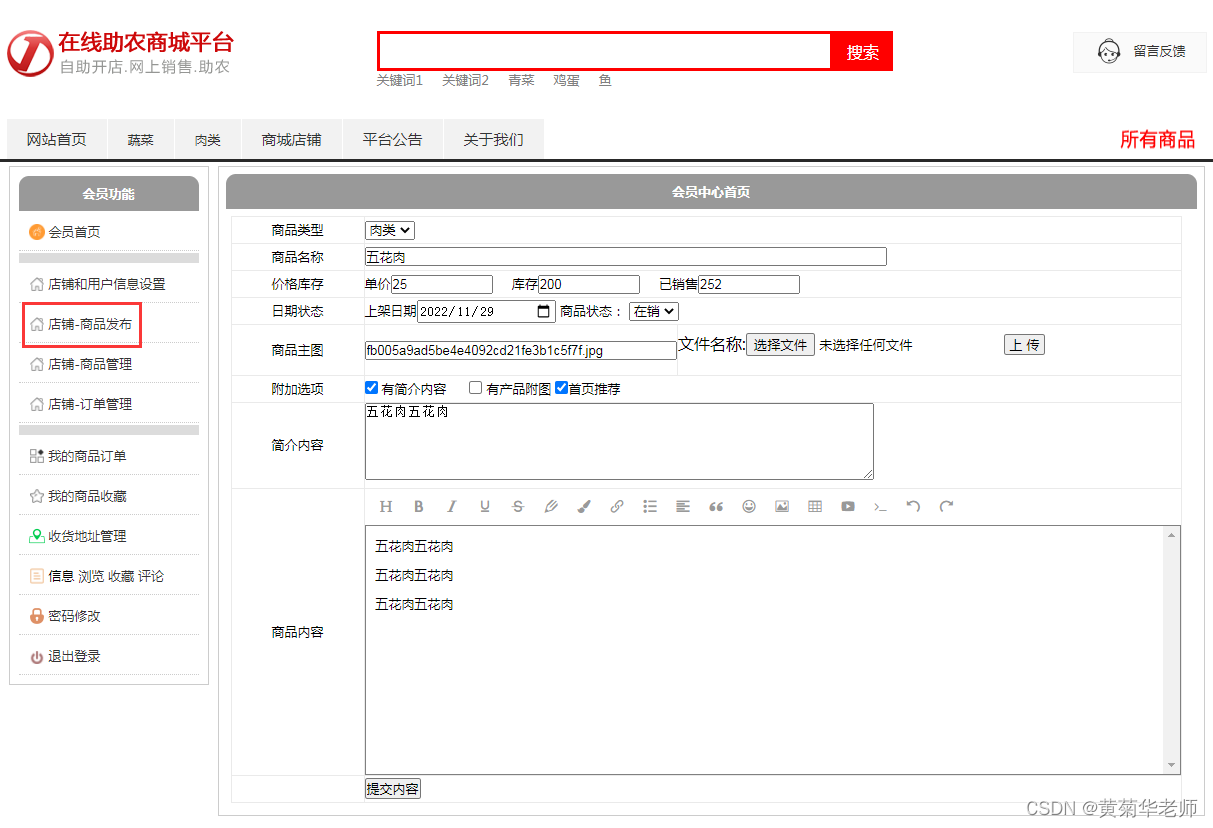This screenshot has width=1213, height=828.
Task: Insert a table from the editor toolbar
Action: click(x=814, y=507)
